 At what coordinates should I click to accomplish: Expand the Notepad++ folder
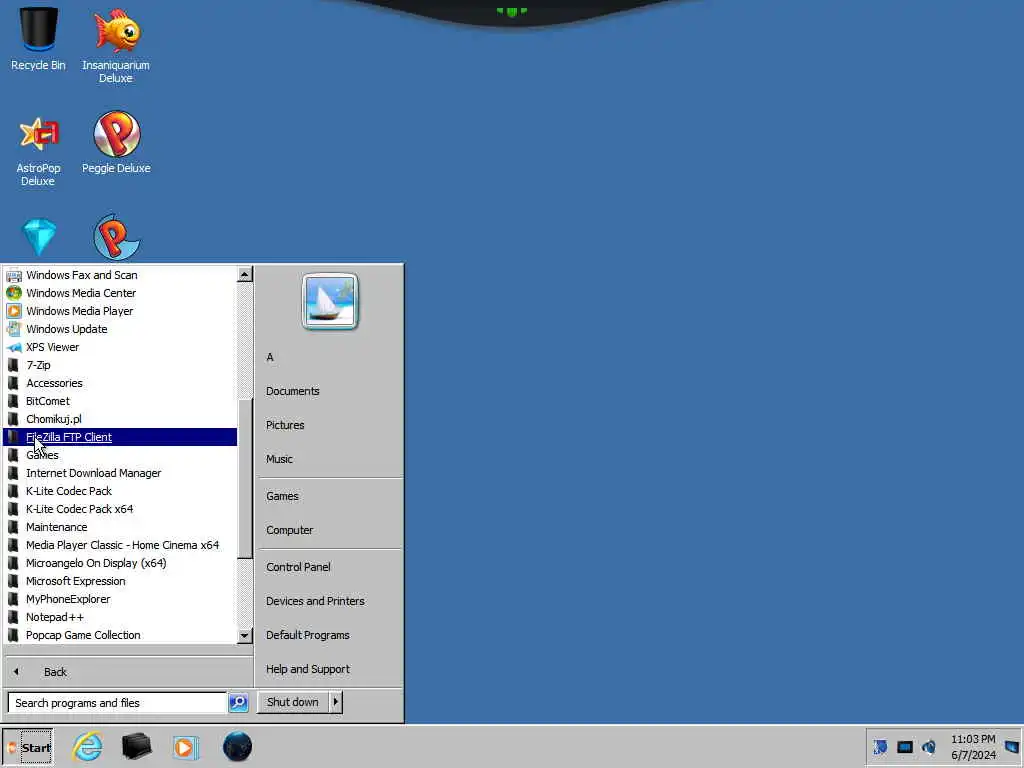coord(120,616)
